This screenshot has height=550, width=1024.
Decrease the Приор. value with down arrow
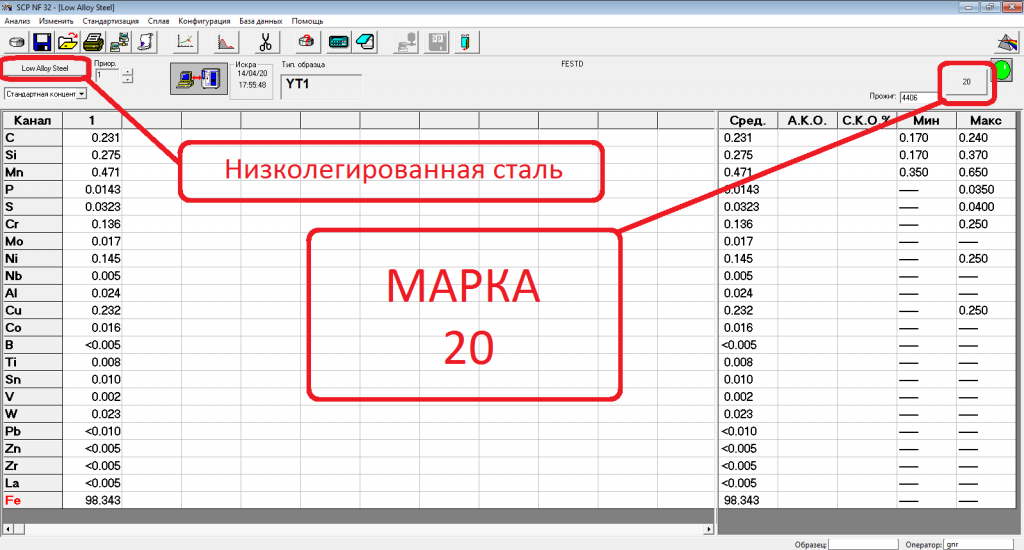coord(127,81)
